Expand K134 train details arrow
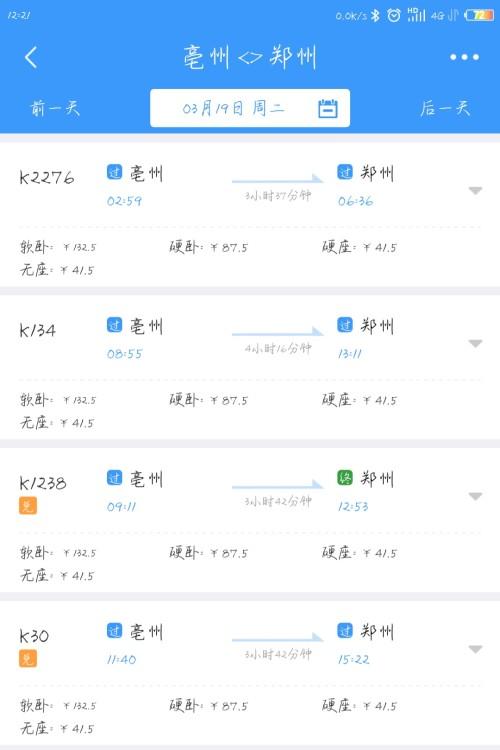Screen dimensions: 500x750 (475, 343)
